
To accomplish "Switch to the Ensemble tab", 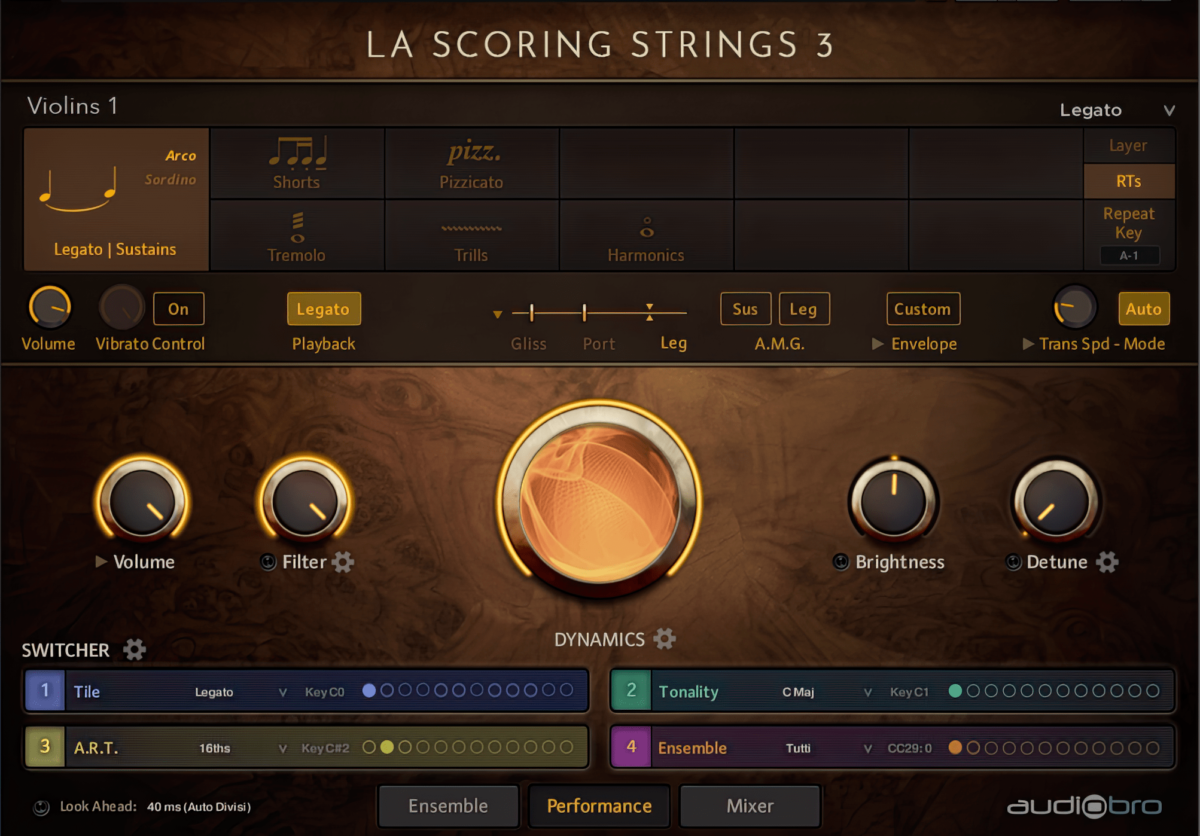I will [x=447, y=806].
